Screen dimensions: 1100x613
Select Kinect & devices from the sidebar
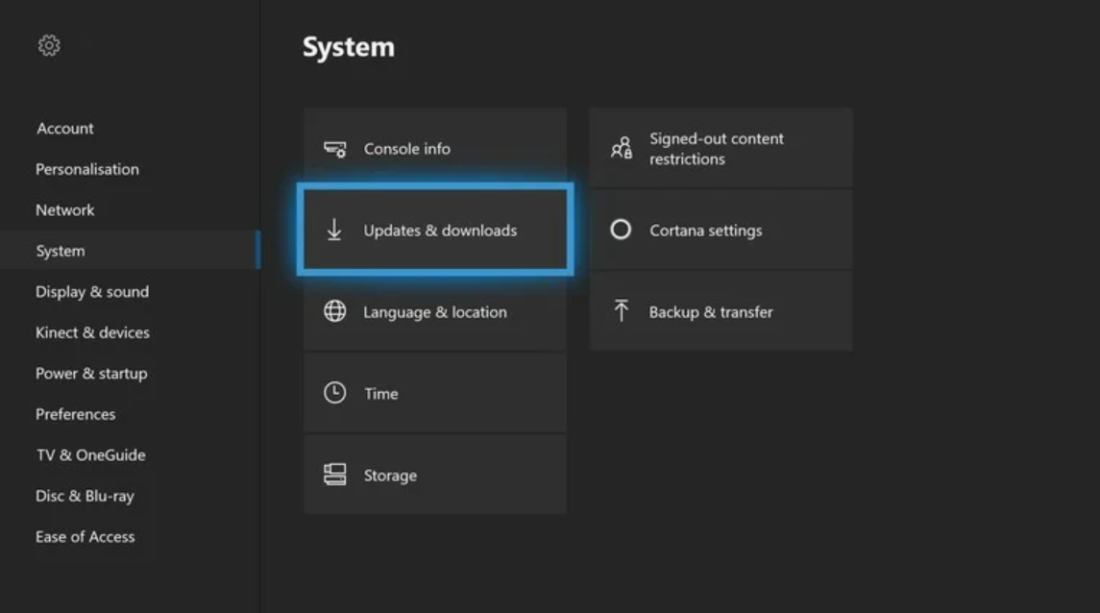click(91, 332)
